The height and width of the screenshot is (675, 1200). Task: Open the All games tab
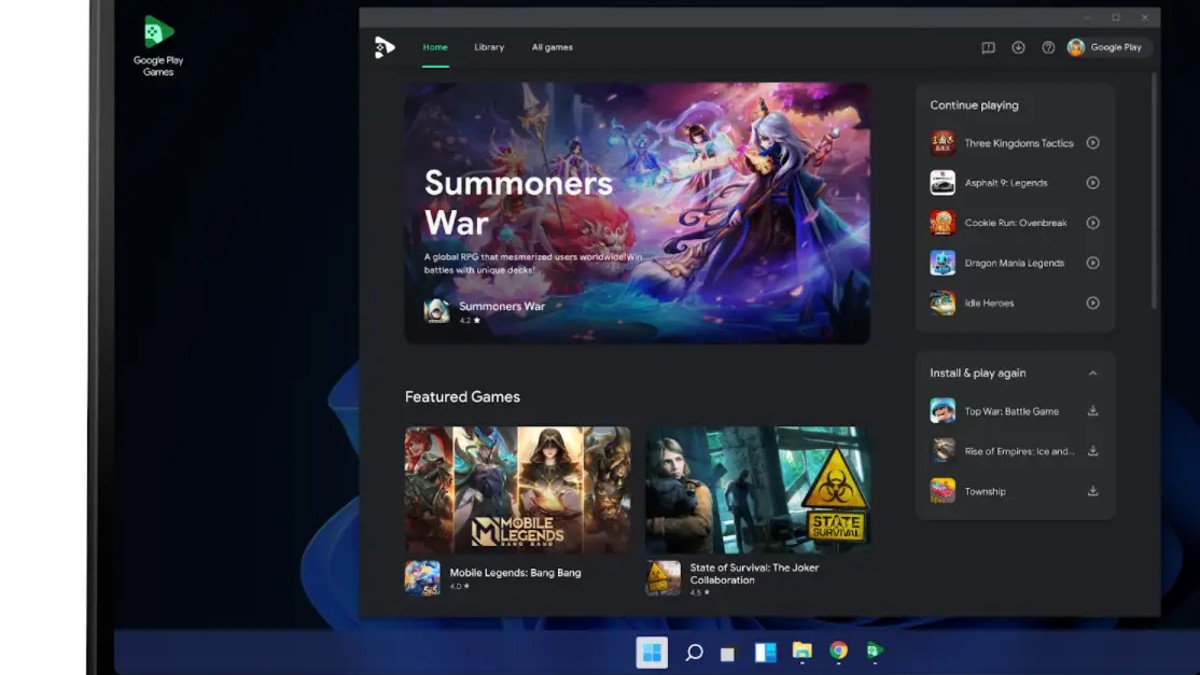(552, 47)
